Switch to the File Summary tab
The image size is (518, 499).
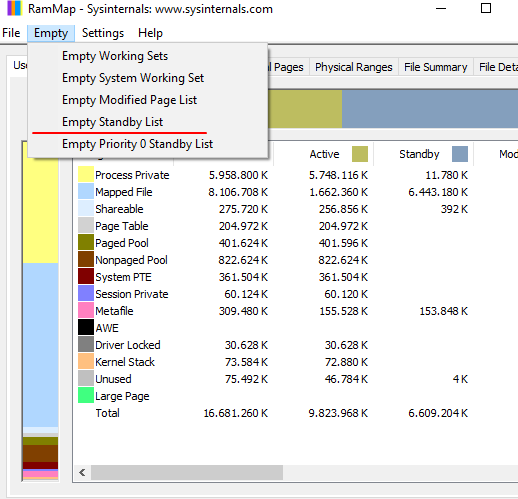pyautogui.click(x=435, y=67)
